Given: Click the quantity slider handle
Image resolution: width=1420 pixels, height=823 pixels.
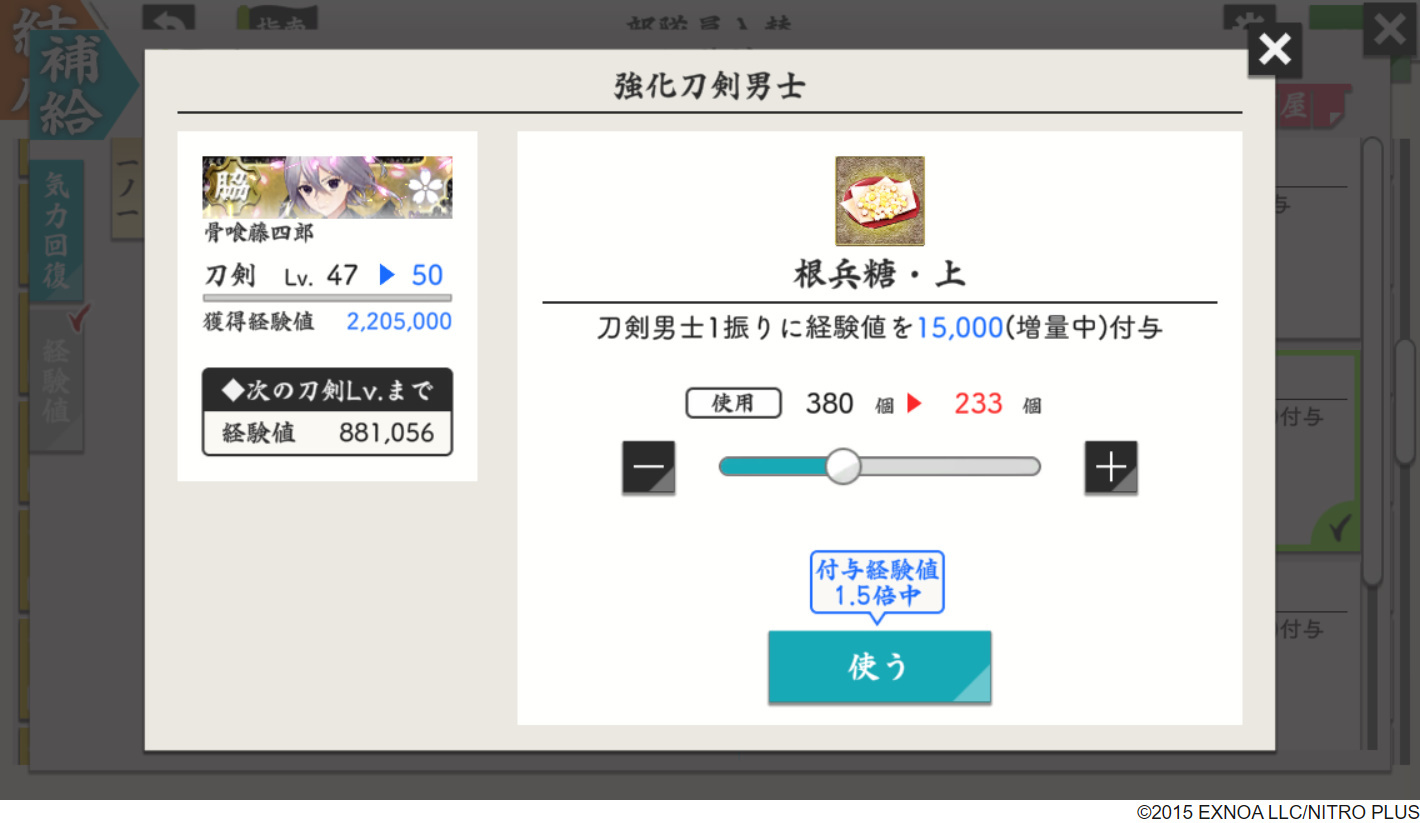Looking at the screenshot, I should click(843, 466).
